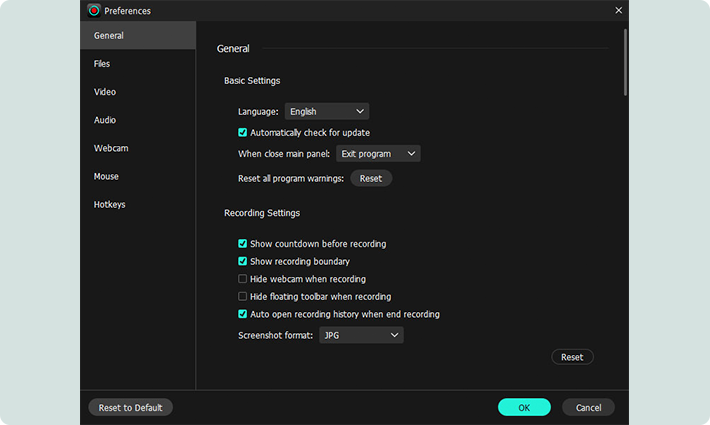The height and width of the screenshot is (425, 710).
Task: Open the Mouse settings tab
Action: point(138,176)
